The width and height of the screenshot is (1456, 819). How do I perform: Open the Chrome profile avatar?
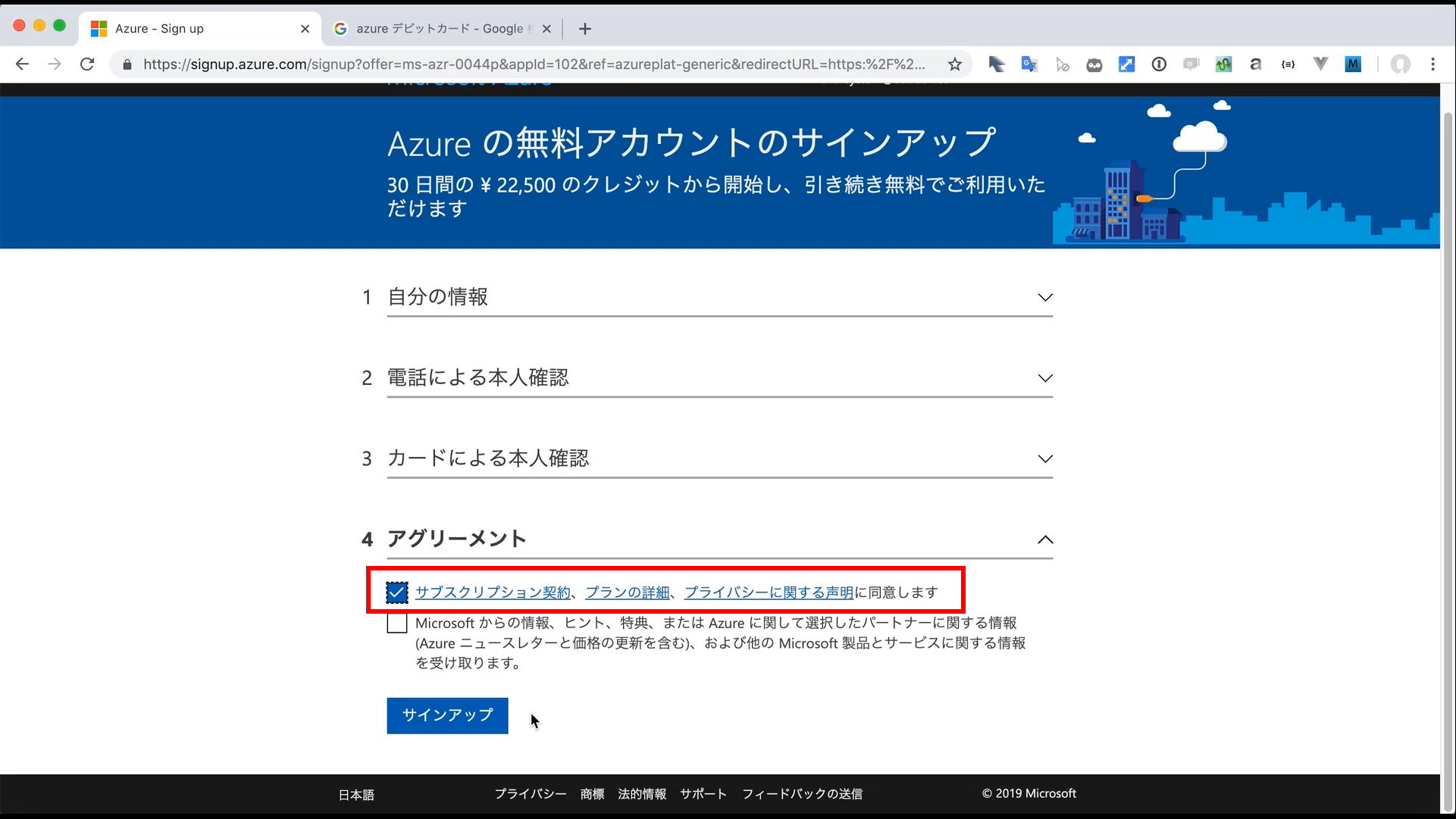coord(1401,64)
